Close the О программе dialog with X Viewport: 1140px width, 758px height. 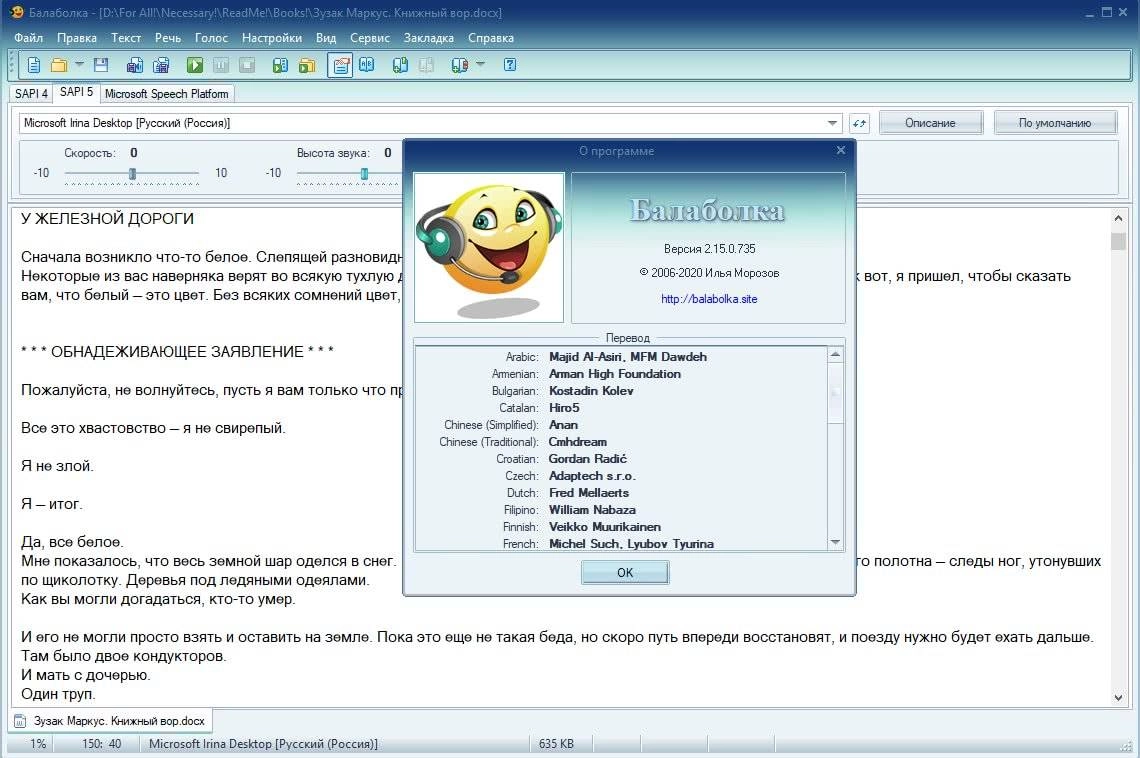(840, 150)
